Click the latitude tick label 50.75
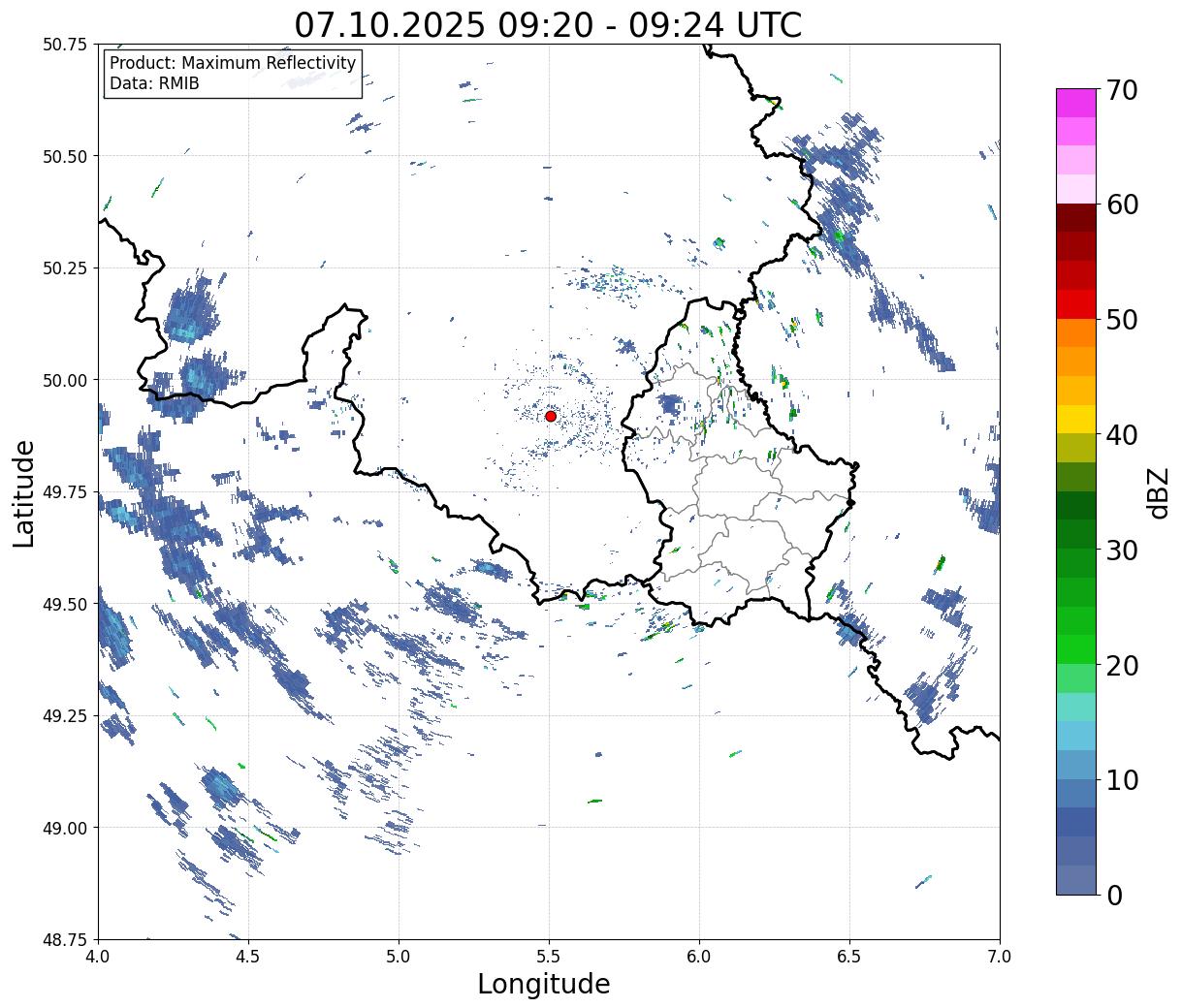This screenshot has width=1182, height=1008. tap(65, 45)
